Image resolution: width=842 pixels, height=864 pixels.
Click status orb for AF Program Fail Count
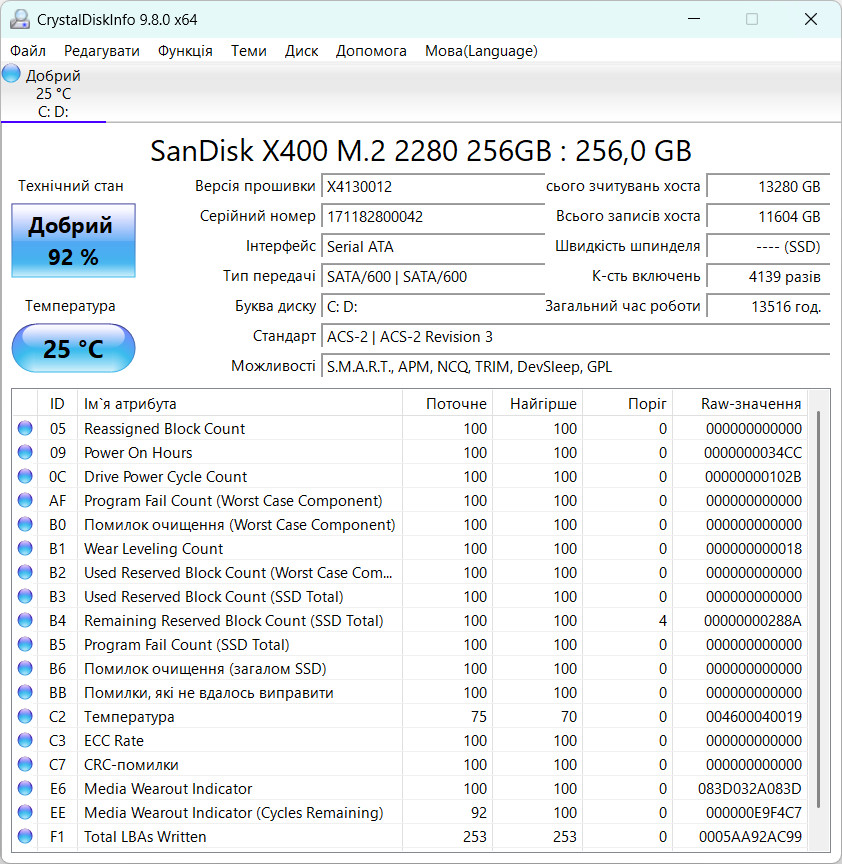coord(25,500)
